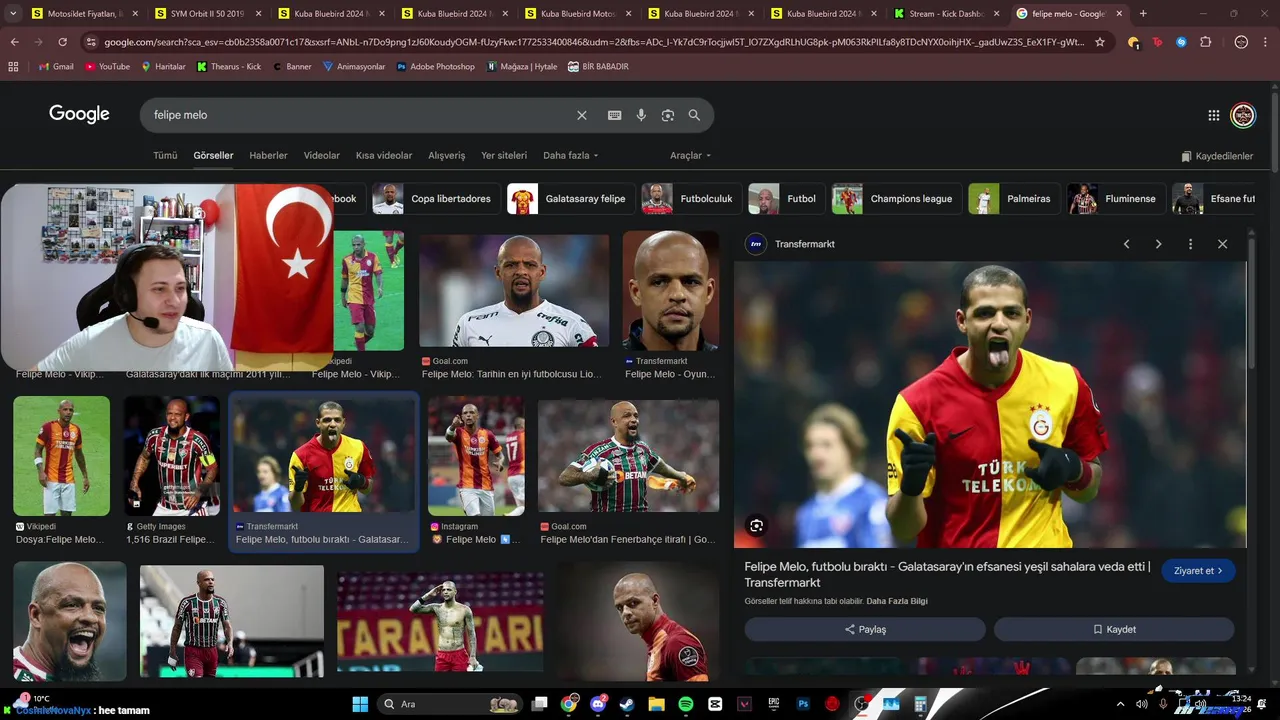Open the Kaydedilenler saved items link

click(x=1217, y=156)
